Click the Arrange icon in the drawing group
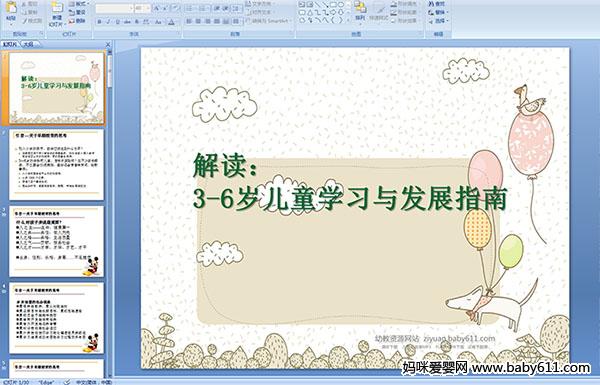600x385 pixels. (360, 10)
